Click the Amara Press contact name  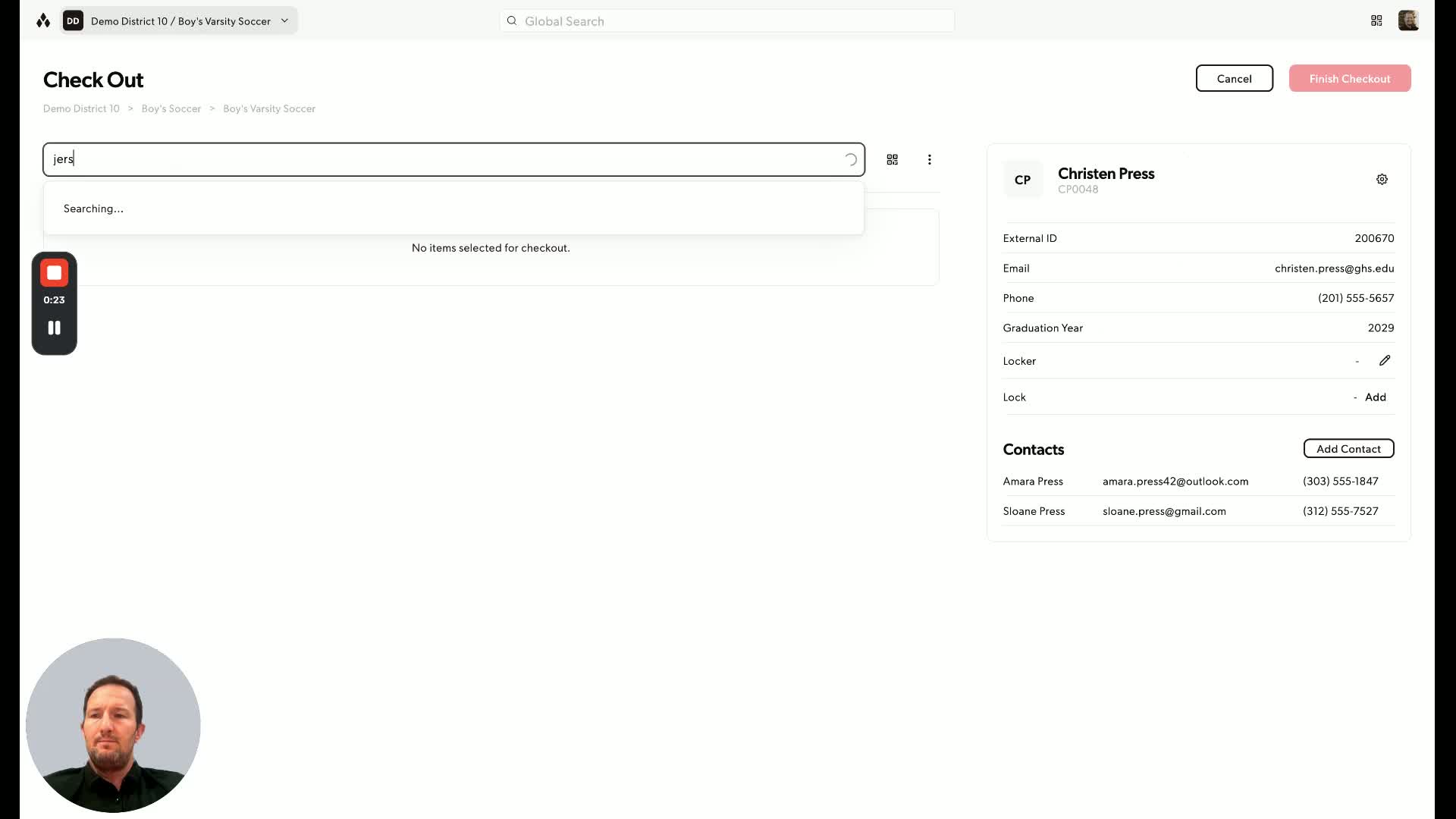[1032, 481]
